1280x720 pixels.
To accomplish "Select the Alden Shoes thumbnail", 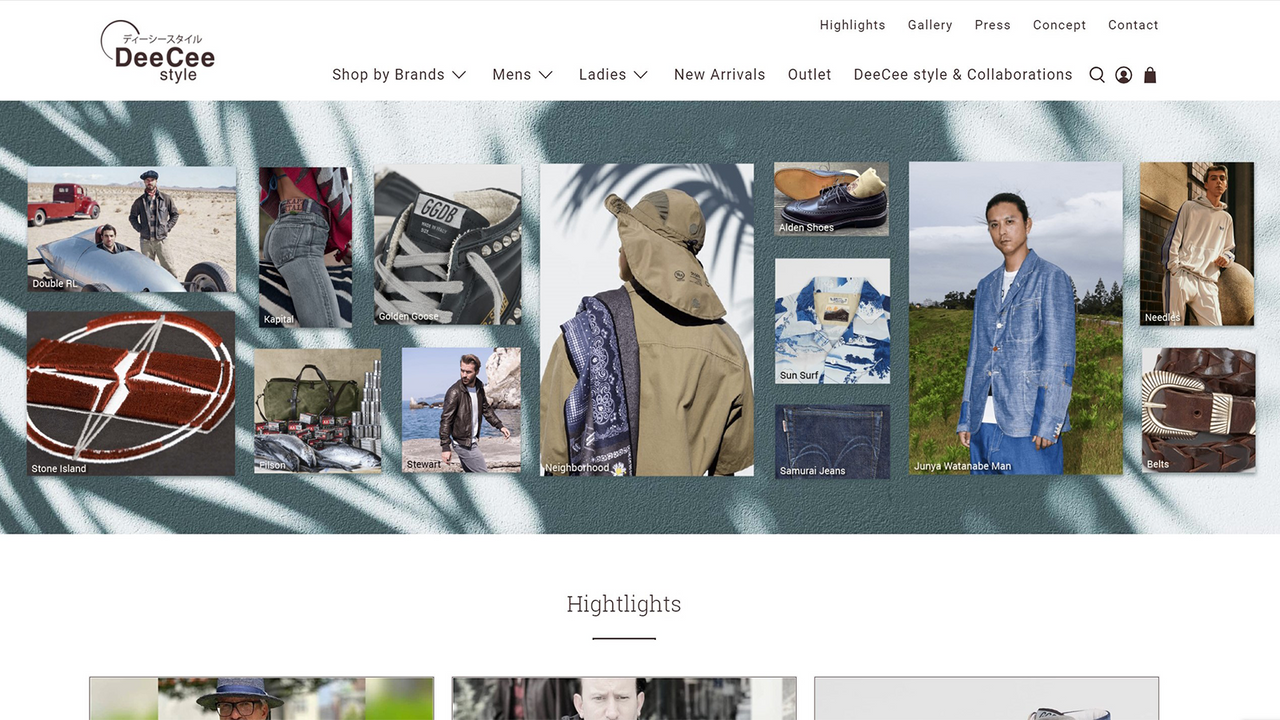I will [832, 200].
